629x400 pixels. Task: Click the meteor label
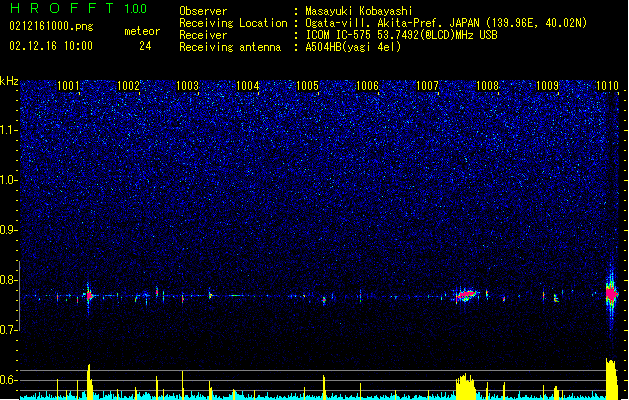142,31
